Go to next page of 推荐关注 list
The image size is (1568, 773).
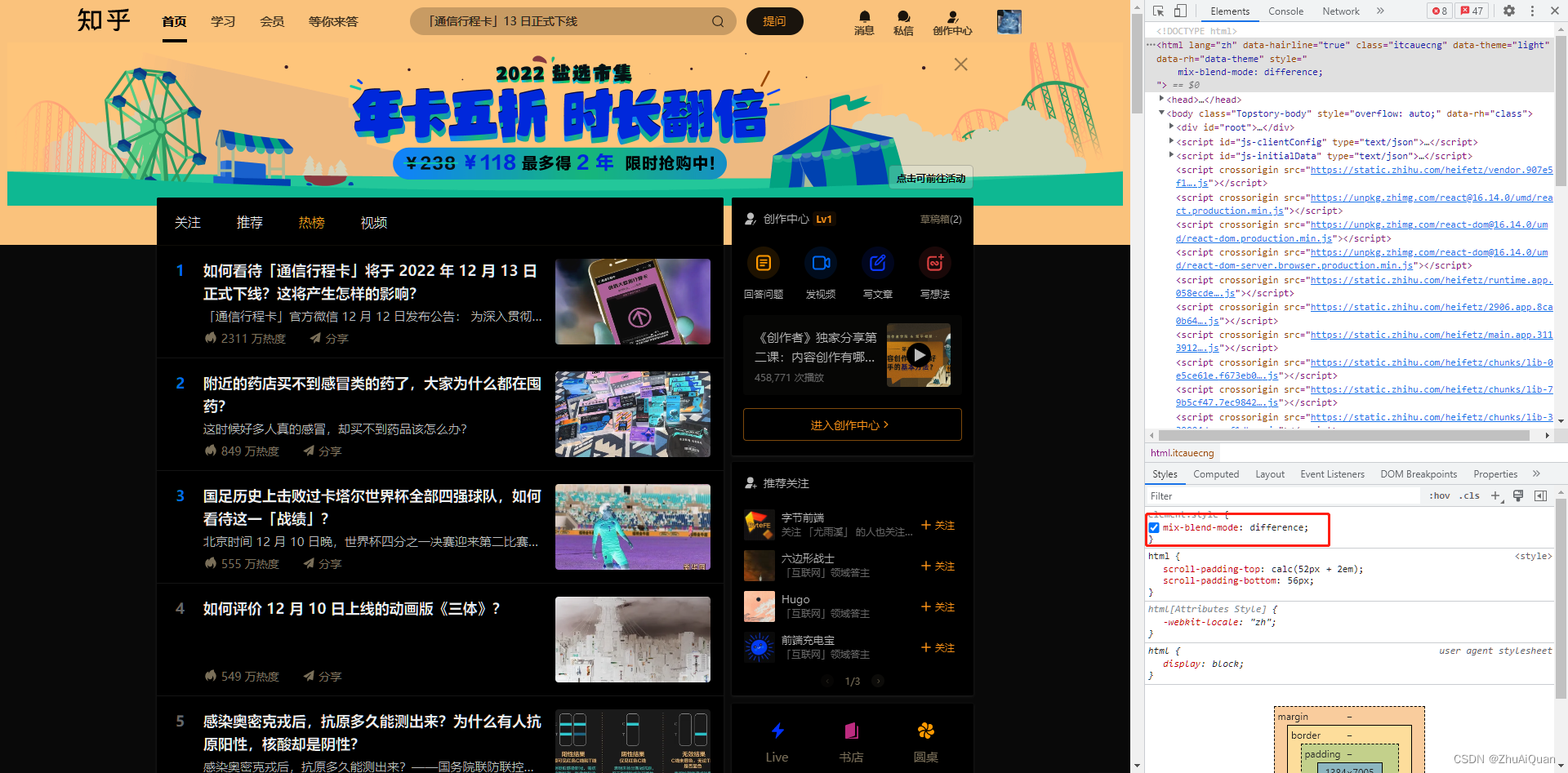[x=878, y=681]
